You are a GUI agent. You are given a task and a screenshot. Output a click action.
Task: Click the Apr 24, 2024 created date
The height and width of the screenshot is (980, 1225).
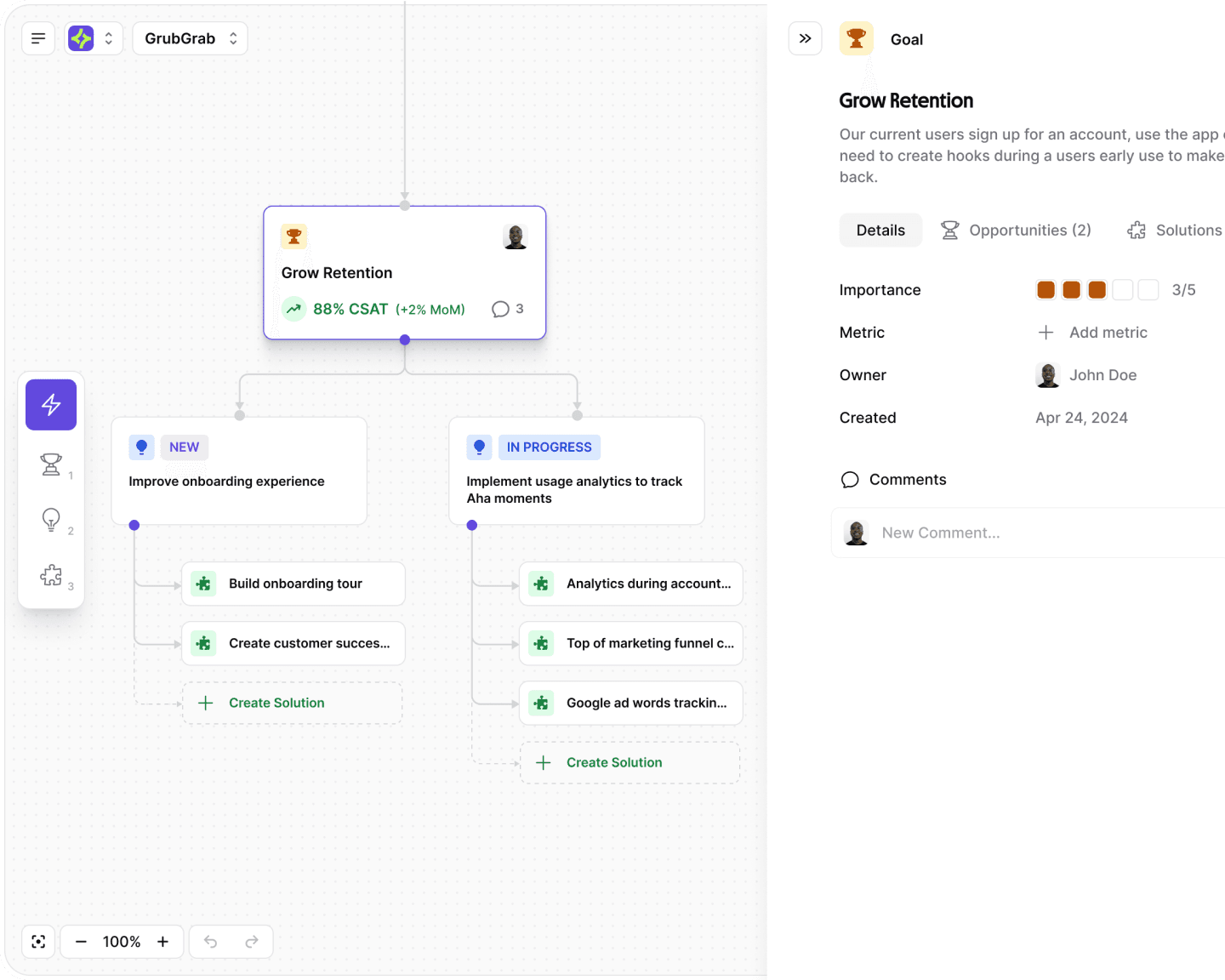pos(1081,418)
